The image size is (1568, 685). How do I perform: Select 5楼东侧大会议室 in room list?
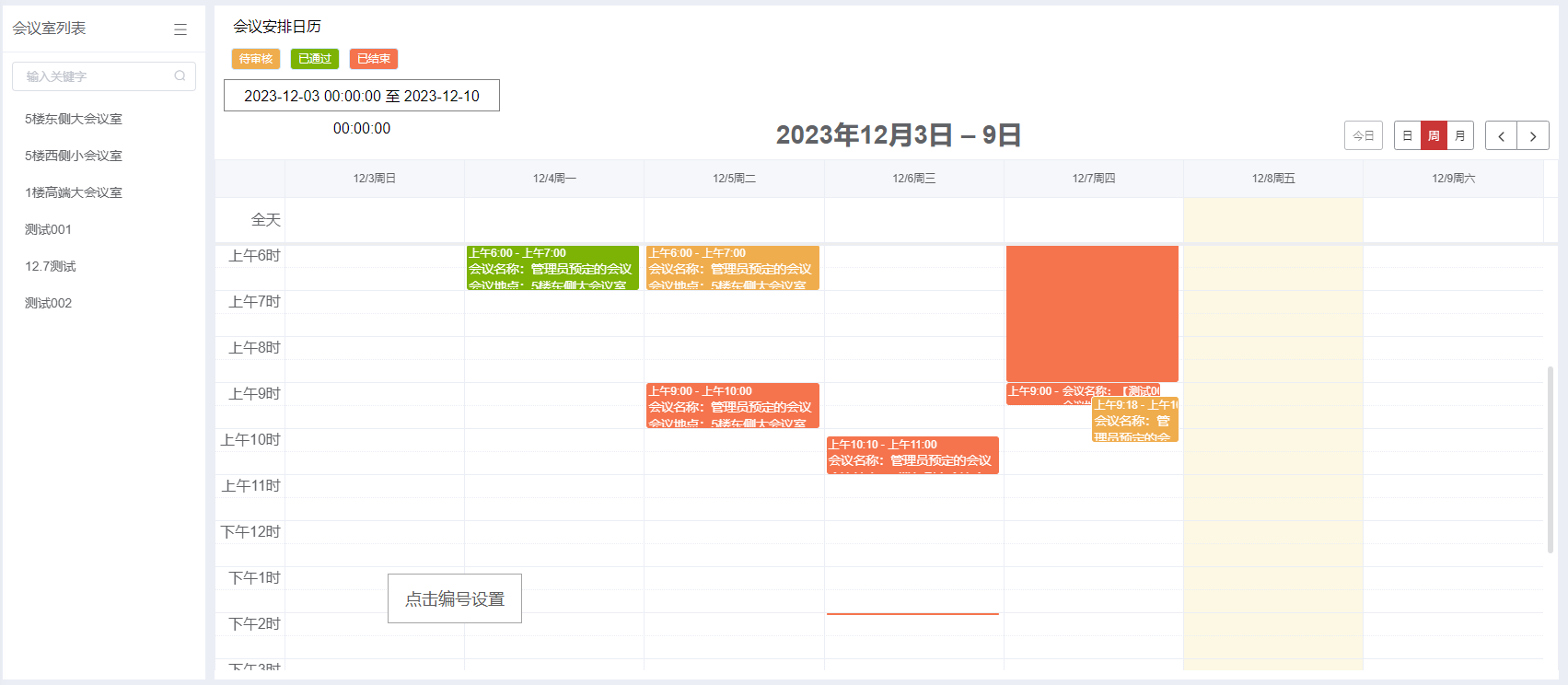(74, 119)
